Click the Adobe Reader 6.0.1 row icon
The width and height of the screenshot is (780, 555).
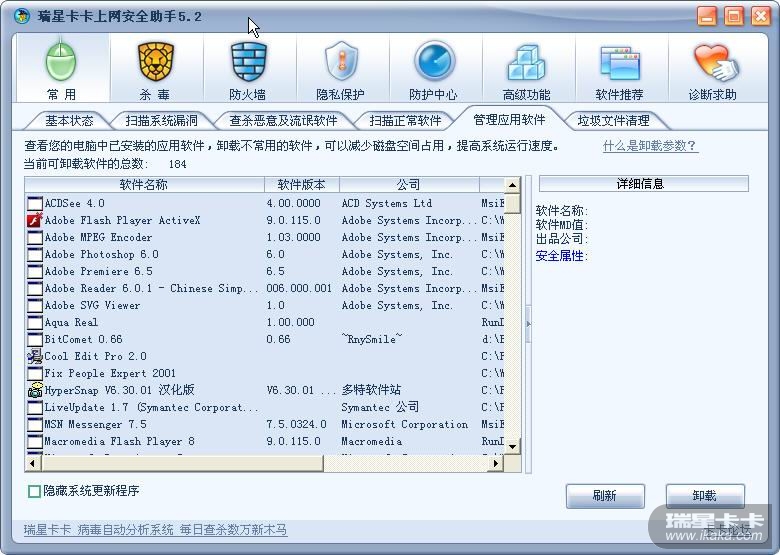pos(35,288)
